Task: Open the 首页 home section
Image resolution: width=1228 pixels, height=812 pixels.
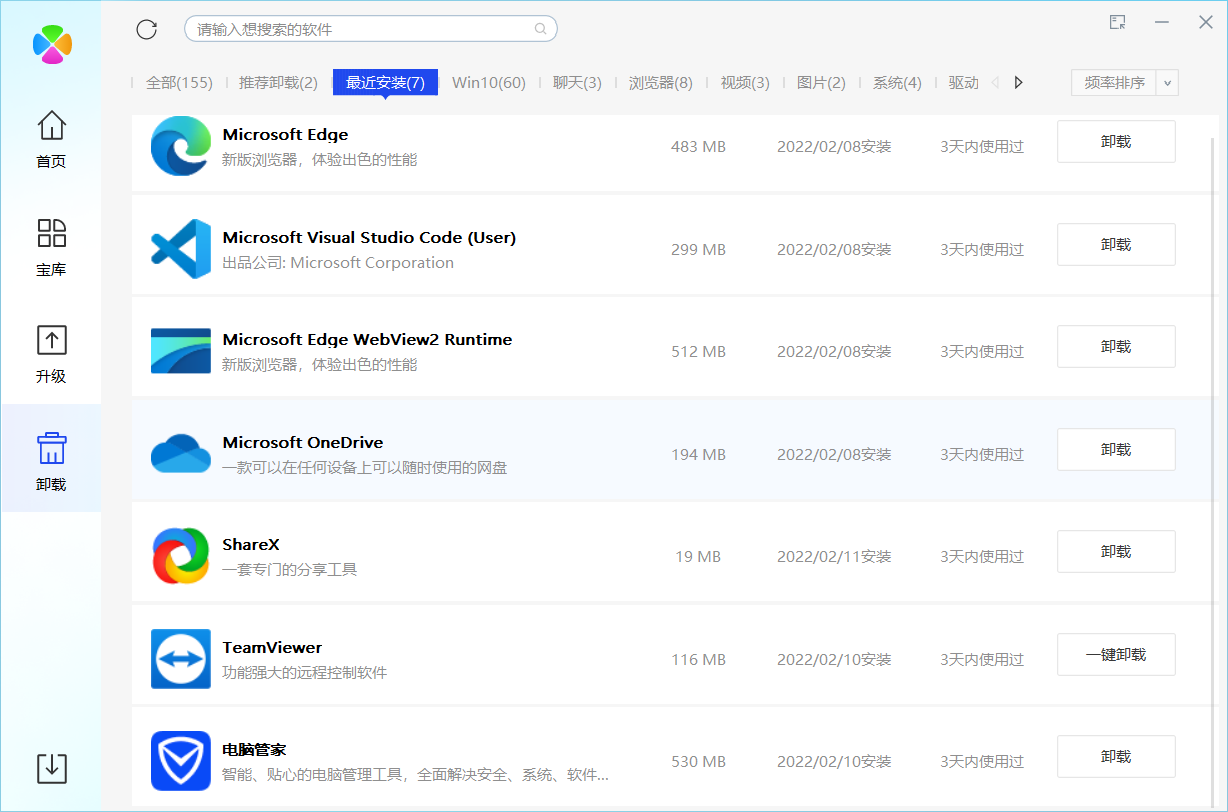Action: coord(51,140)
